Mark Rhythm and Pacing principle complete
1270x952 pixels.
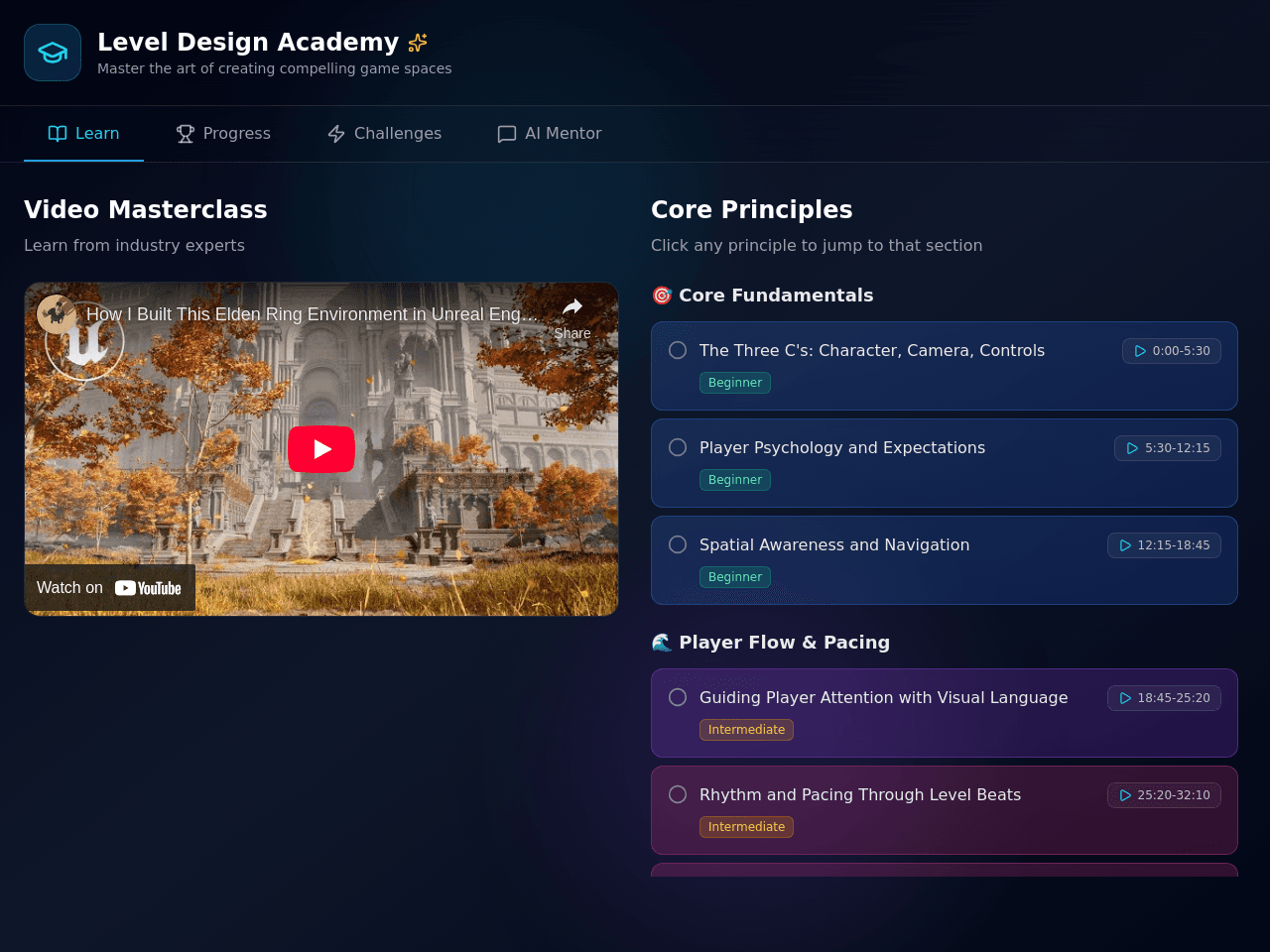click(x=678, y=794)
